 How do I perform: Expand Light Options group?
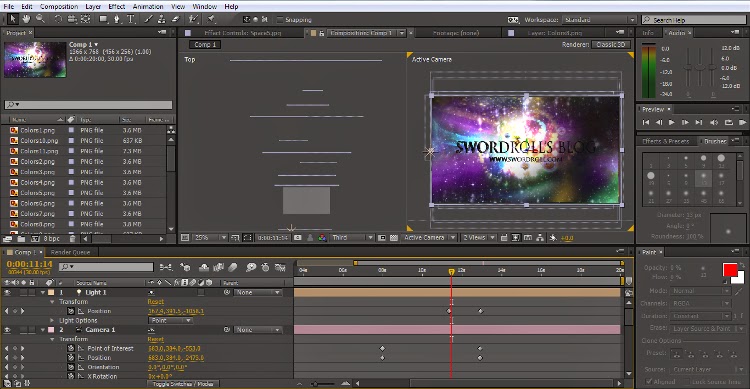click(52, 321)
